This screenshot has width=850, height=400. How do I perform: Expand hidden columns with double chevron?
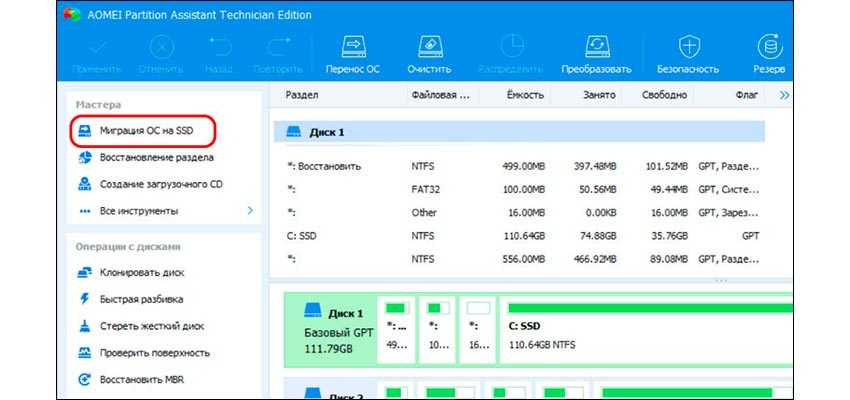click(x=783, y=95)
